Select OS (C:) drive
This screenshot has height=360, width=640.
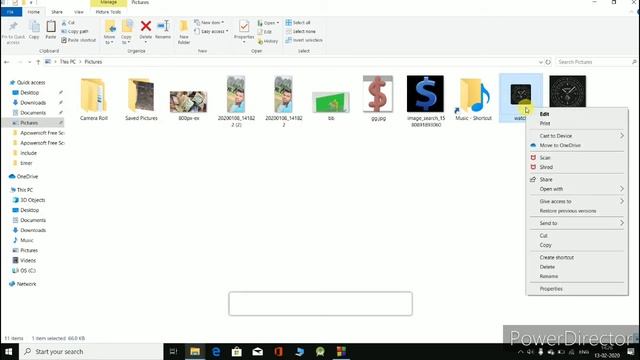(x=28, y=271)
